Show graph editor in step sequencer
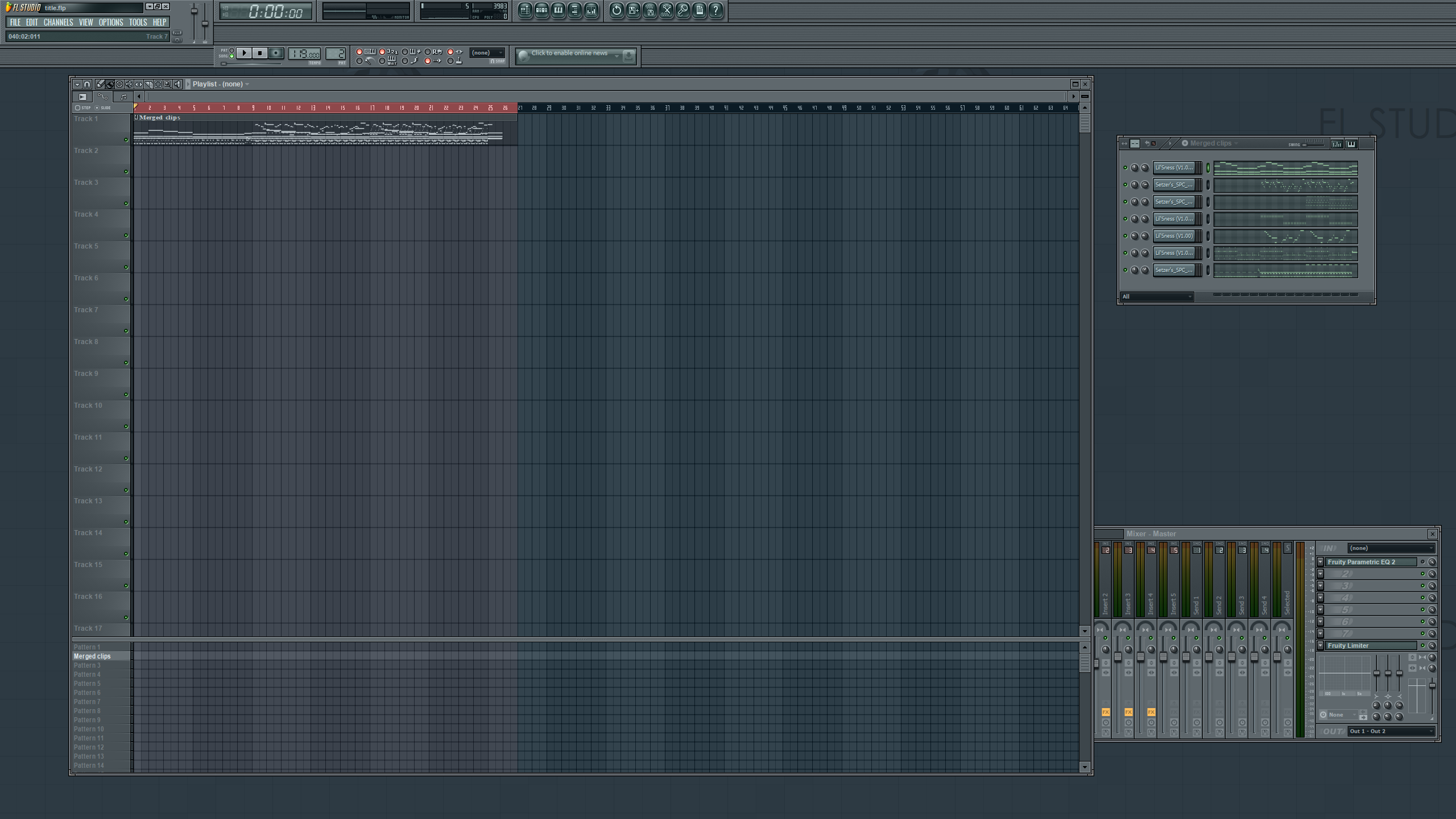Image resolution: width=1456 pixels, height=819 pixels. [x=1337, y=144]
